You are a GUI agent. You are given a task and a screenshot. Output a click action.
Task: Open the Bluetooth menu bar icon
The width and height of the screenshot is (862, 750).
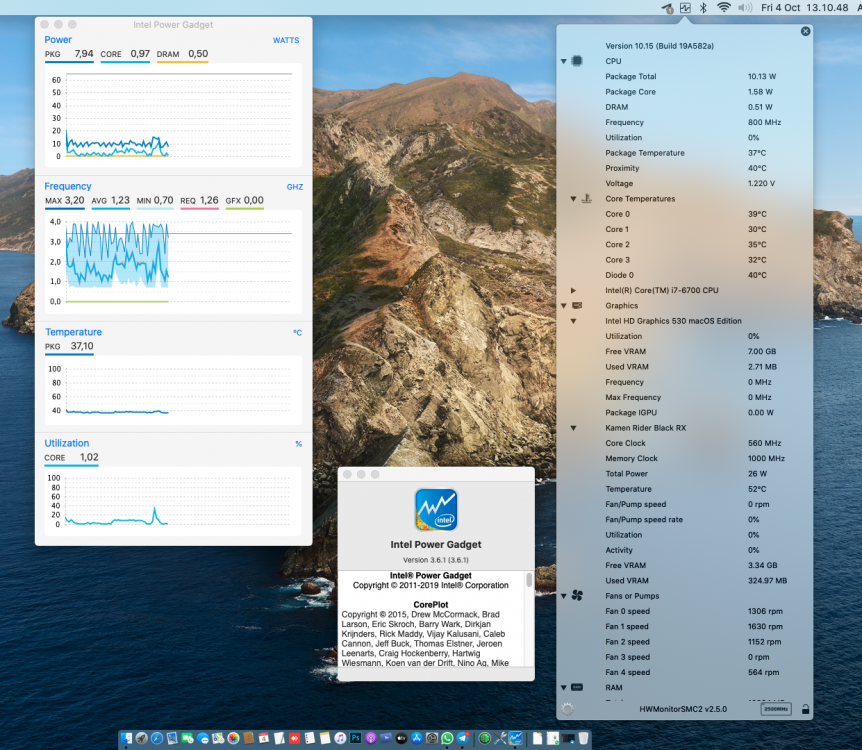pyautogui.click(x=703, y=8)
